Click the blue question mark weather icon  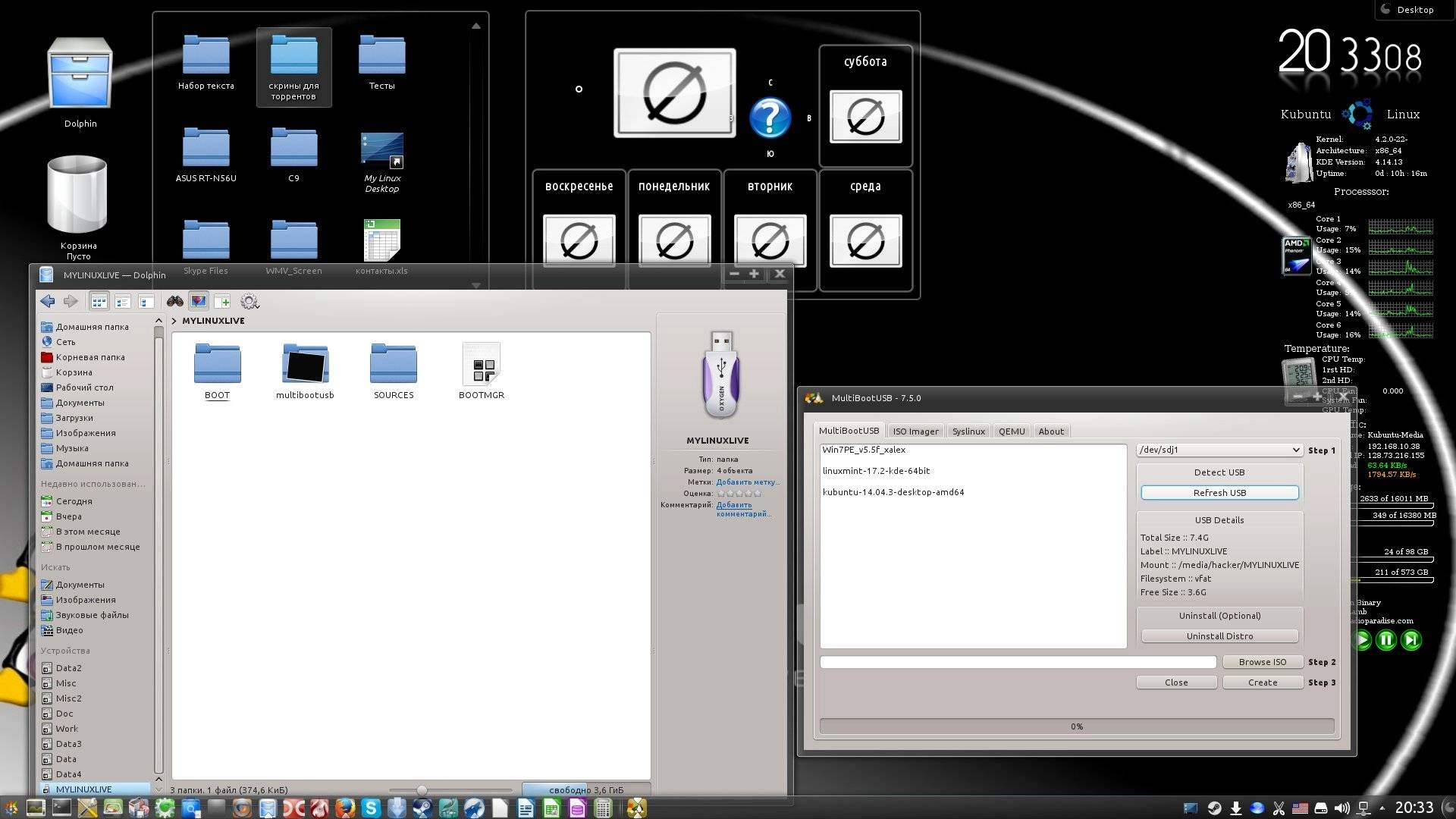point(770,118)
